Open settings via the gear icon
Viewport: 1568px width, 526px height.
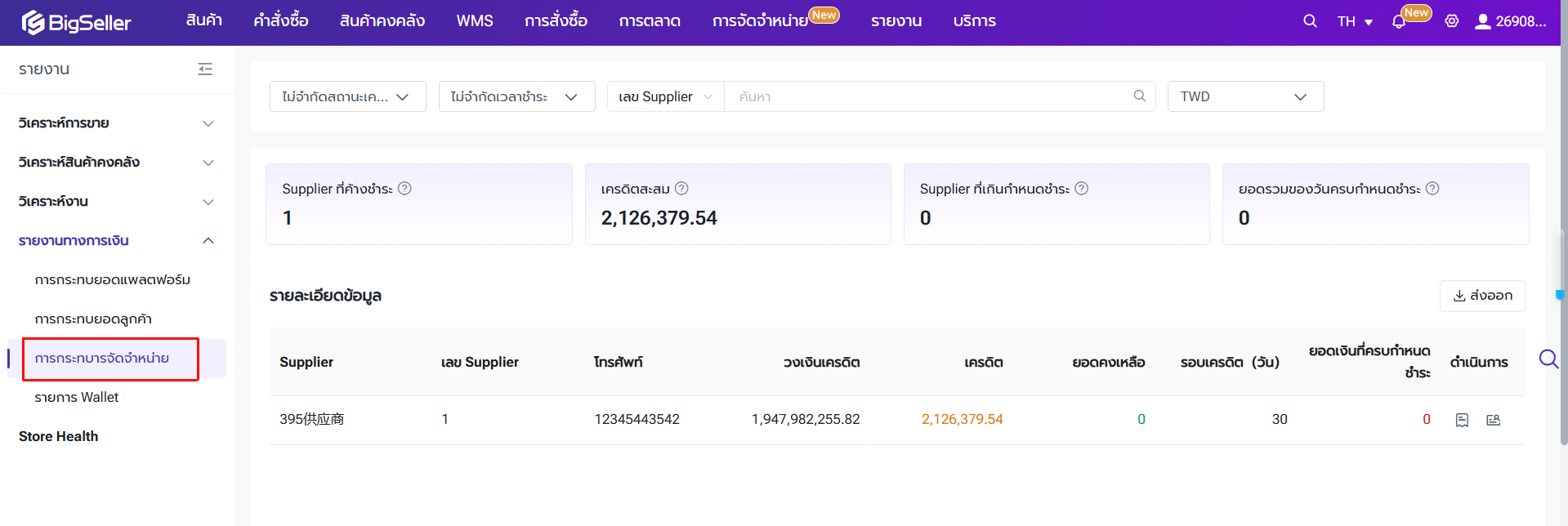(1451, 21)
